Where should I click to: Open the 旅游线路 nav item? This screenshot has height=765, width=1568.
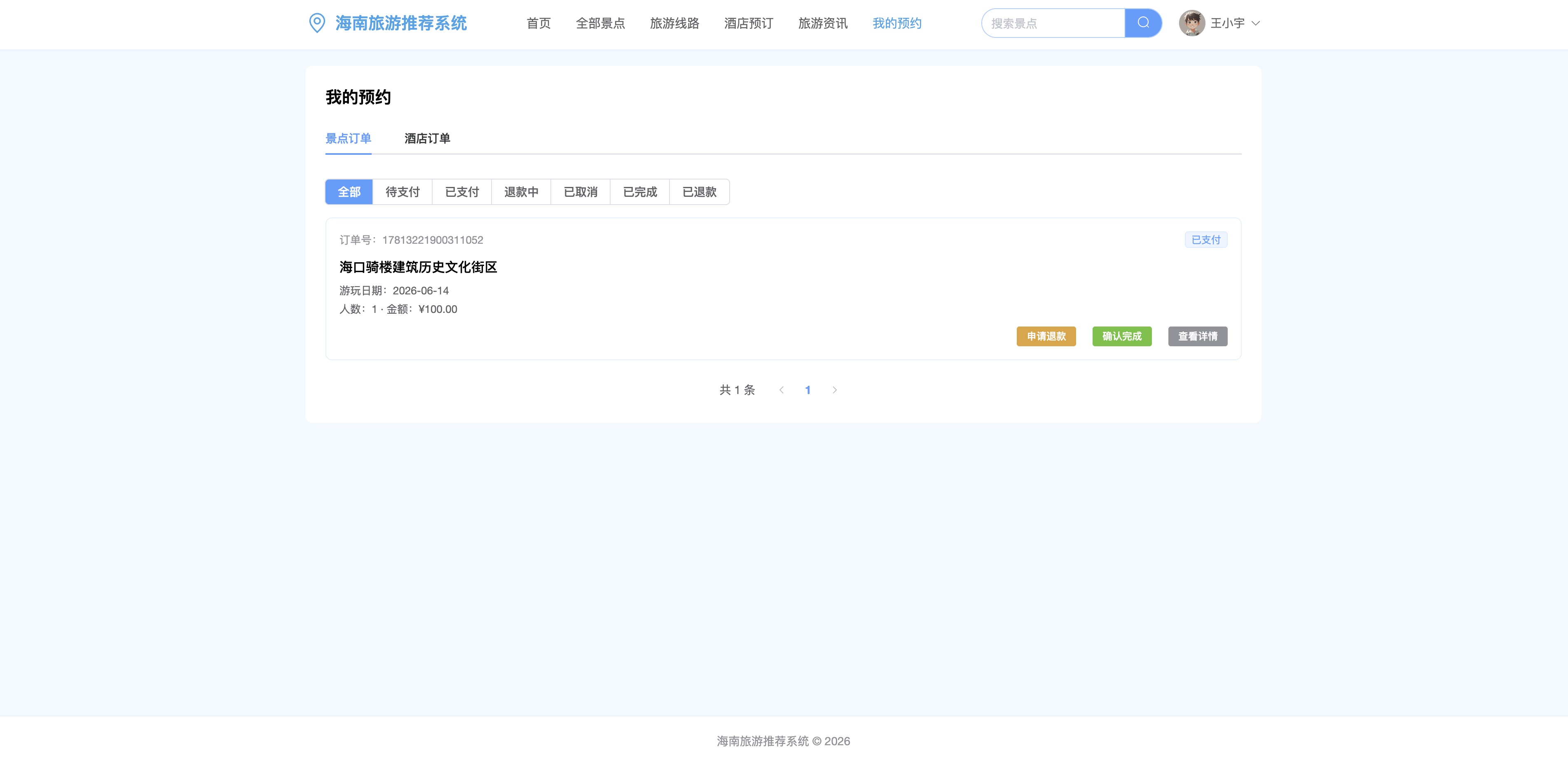674,23
